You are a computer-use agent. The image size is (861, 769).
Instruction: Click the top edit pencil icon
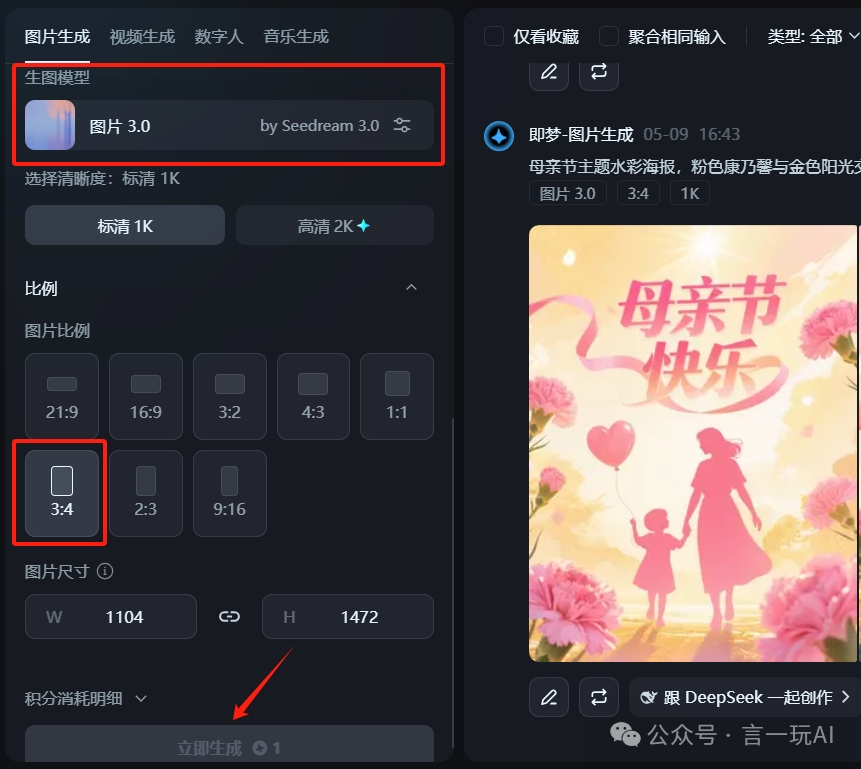pyautogui.click(x=549, y=74)
